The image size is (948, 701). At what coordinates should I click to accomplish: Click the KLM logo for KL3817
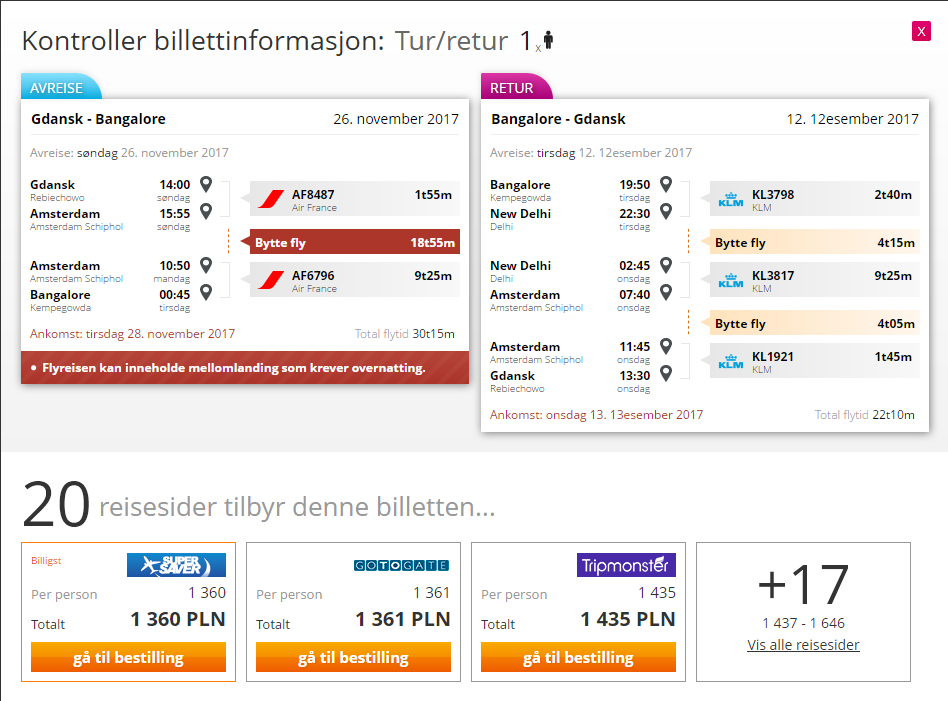tap(730, 280)
